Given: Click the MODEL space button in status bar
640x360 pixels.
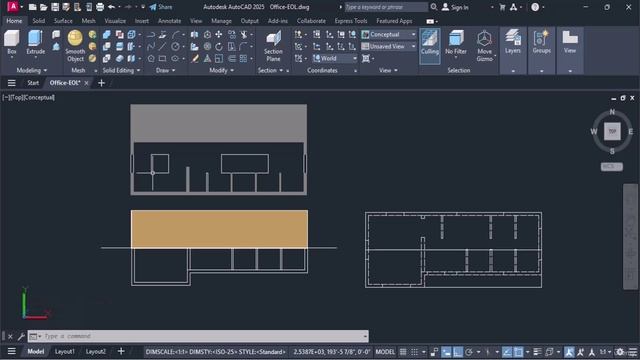Looking at the screenshot, I should [x=385, y=352].
